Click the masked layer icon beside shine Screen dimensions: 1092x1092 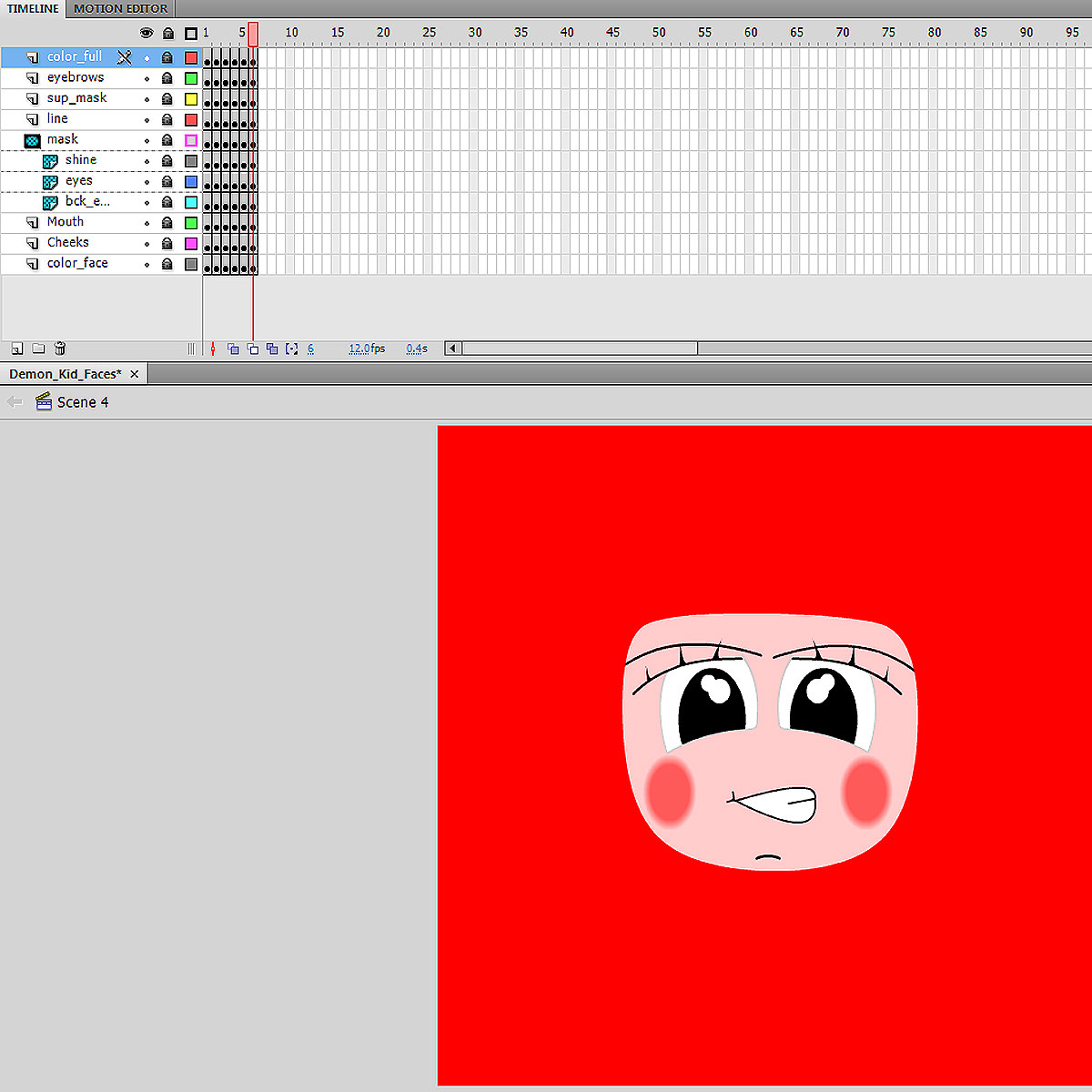[x=50, y=161]
